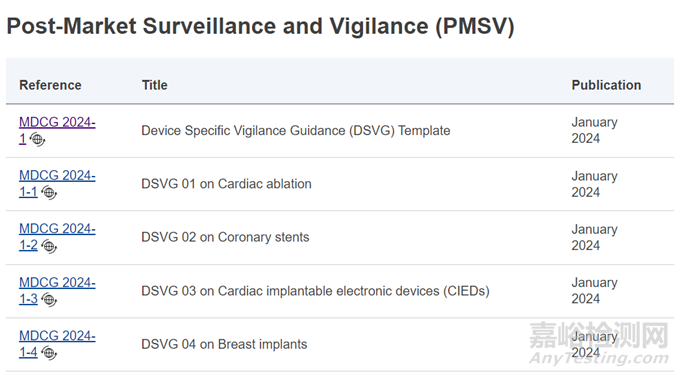Click the globe icon next to MDCG 2024-1
The image size is (680, 376).
[x=37, y=140]
